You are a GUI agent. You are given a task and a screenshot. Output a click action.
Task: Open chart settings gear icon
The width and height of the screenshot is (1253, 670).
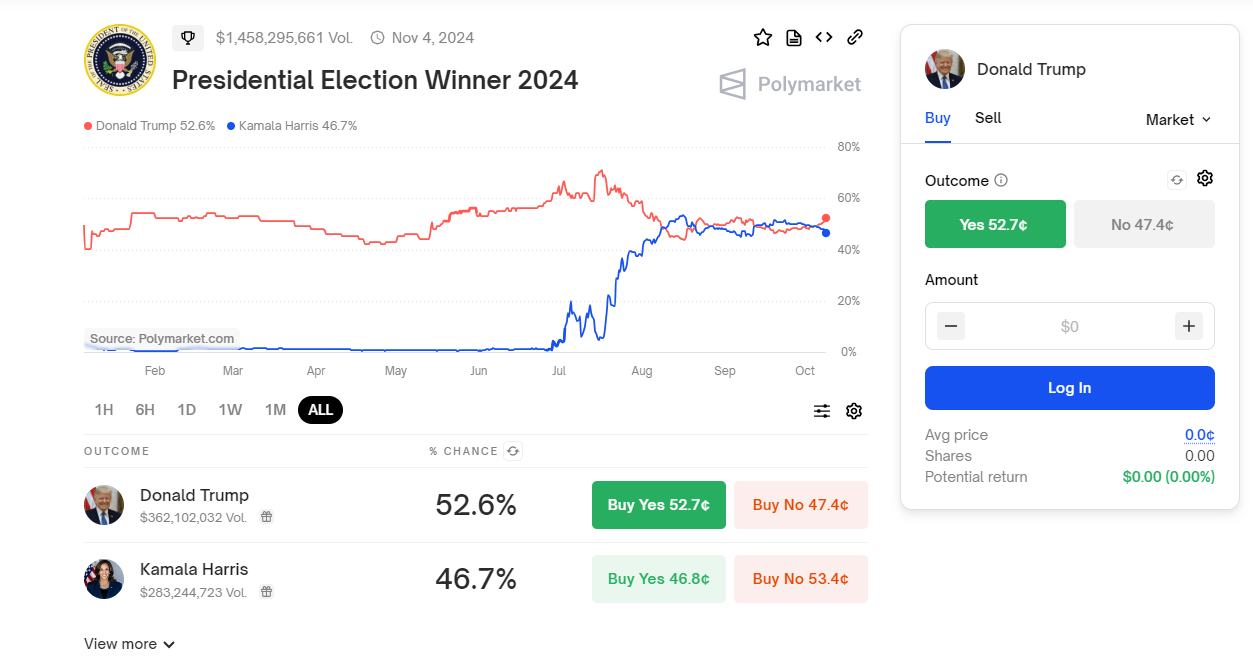[x=854, y=411]
